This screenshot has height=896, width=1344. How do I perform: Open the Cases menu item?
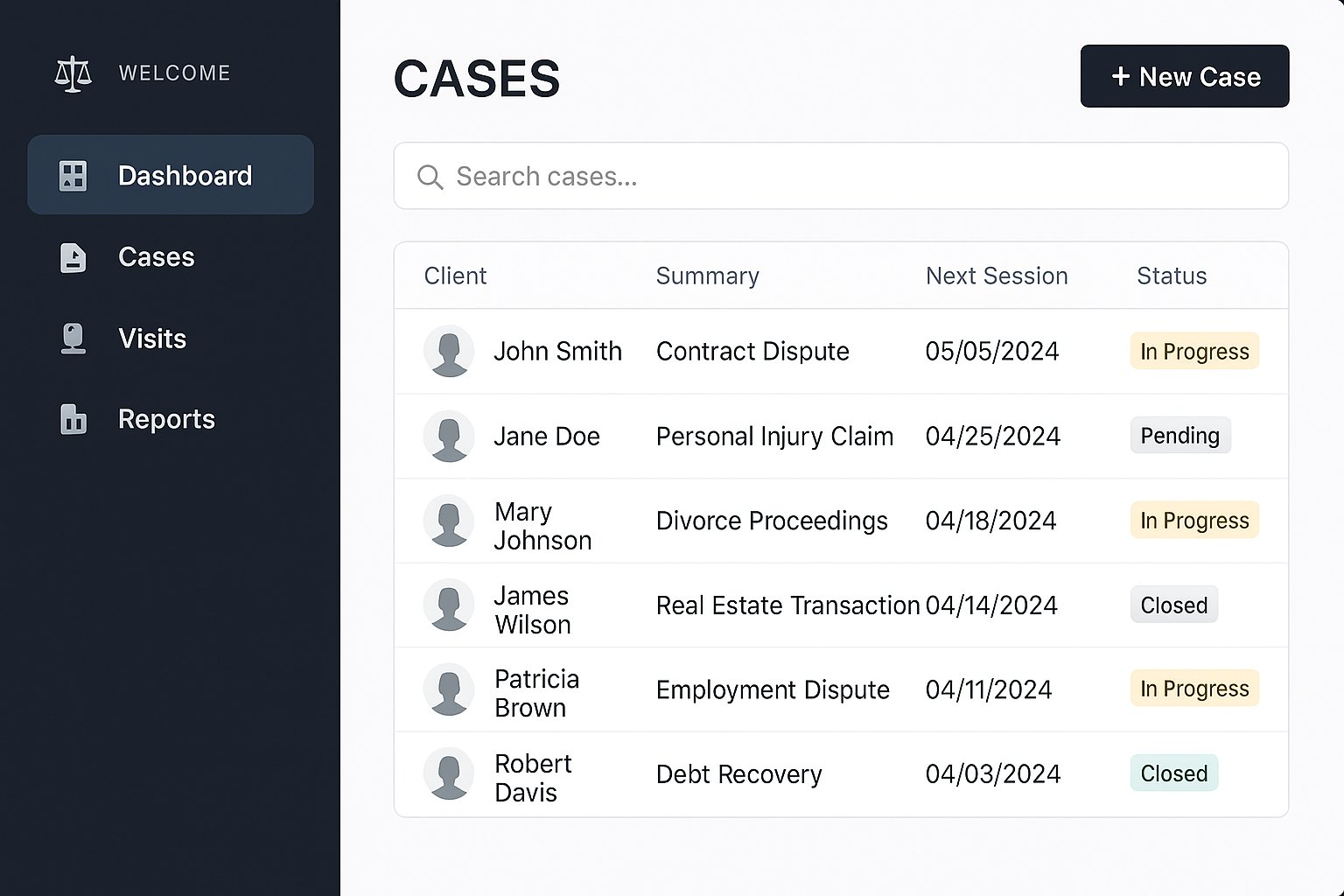point(156,257)
